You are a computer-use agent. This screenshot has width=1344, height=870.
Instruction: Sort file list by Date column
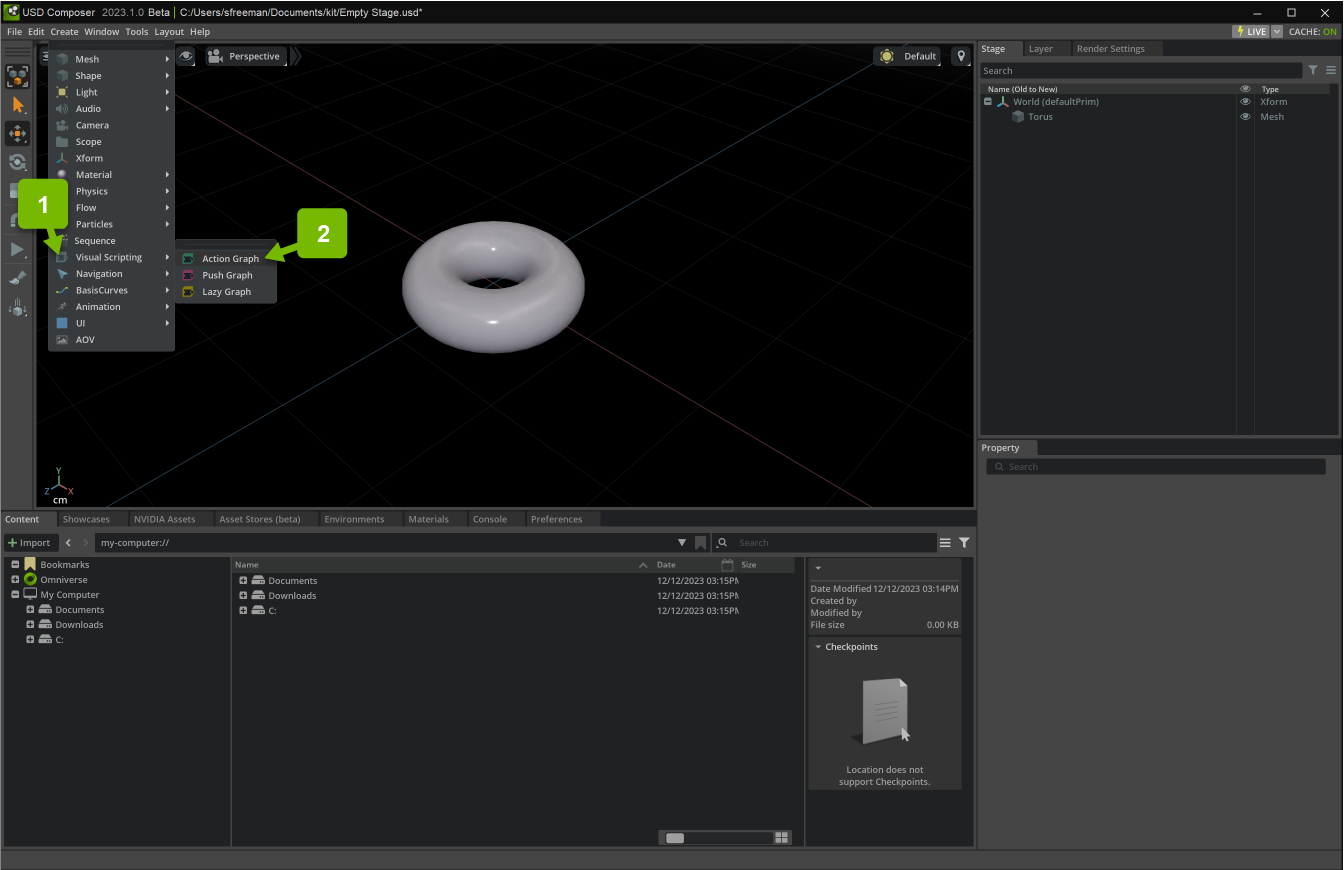pos(666,565)
